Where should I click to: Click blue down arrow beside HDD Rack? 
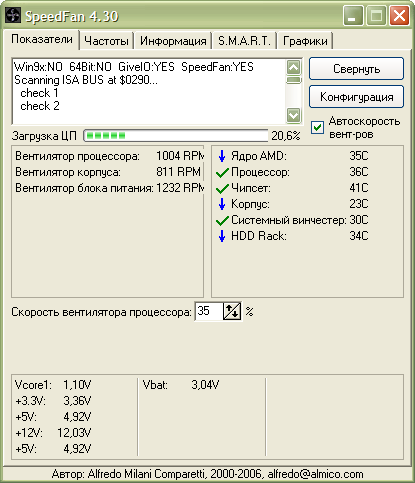pyautogui.click(x=222, y=236)
